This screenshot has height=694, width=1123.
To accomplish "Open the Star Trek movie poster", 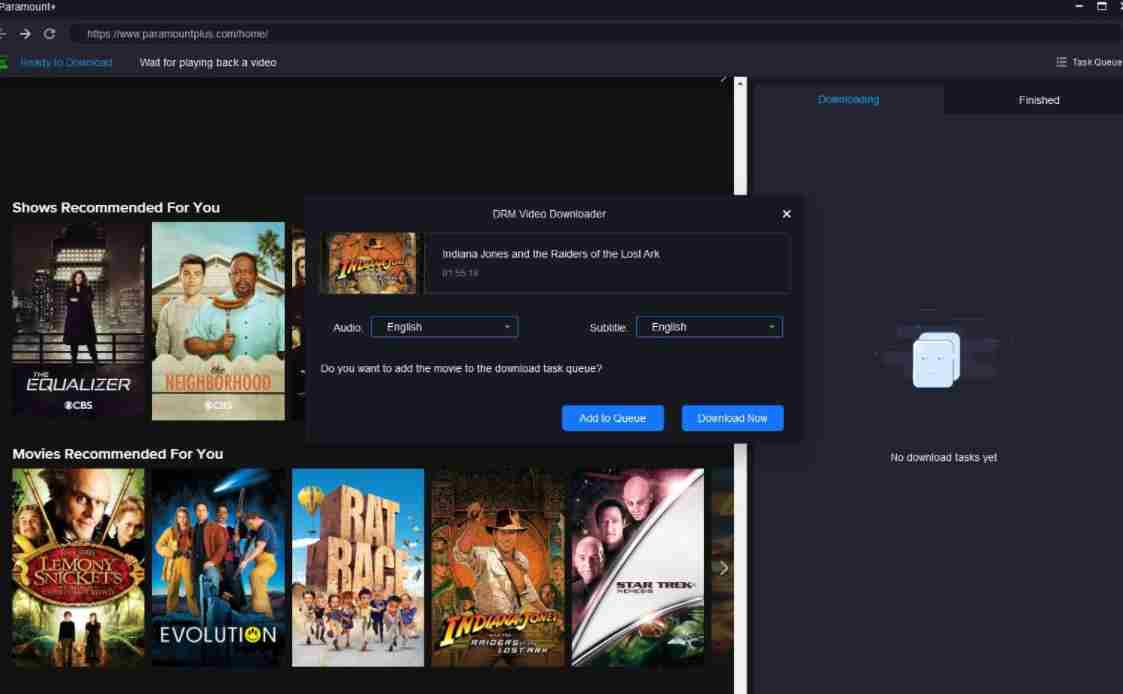I will click(x=637, y=568).
